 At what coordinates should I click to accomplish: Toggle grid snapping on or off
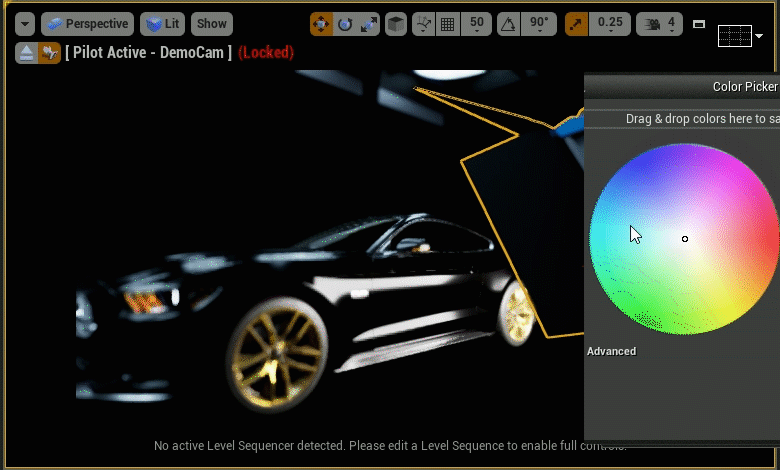click(448, 24)
